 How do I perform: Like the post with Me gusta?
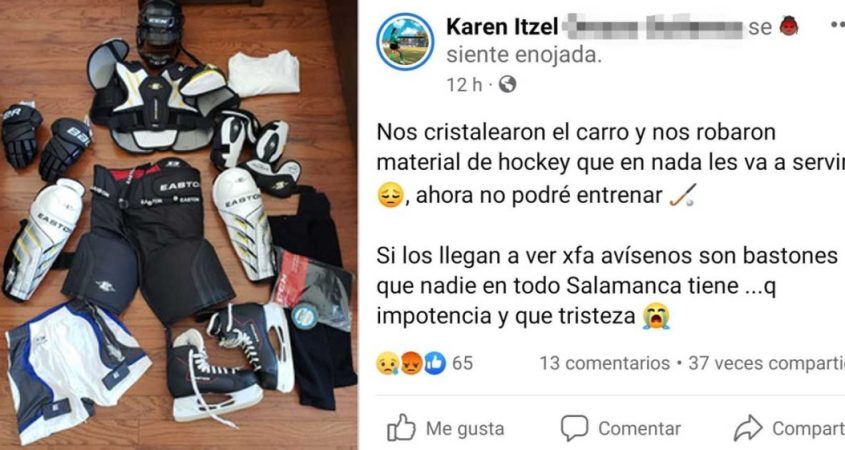tap(446, 428)
